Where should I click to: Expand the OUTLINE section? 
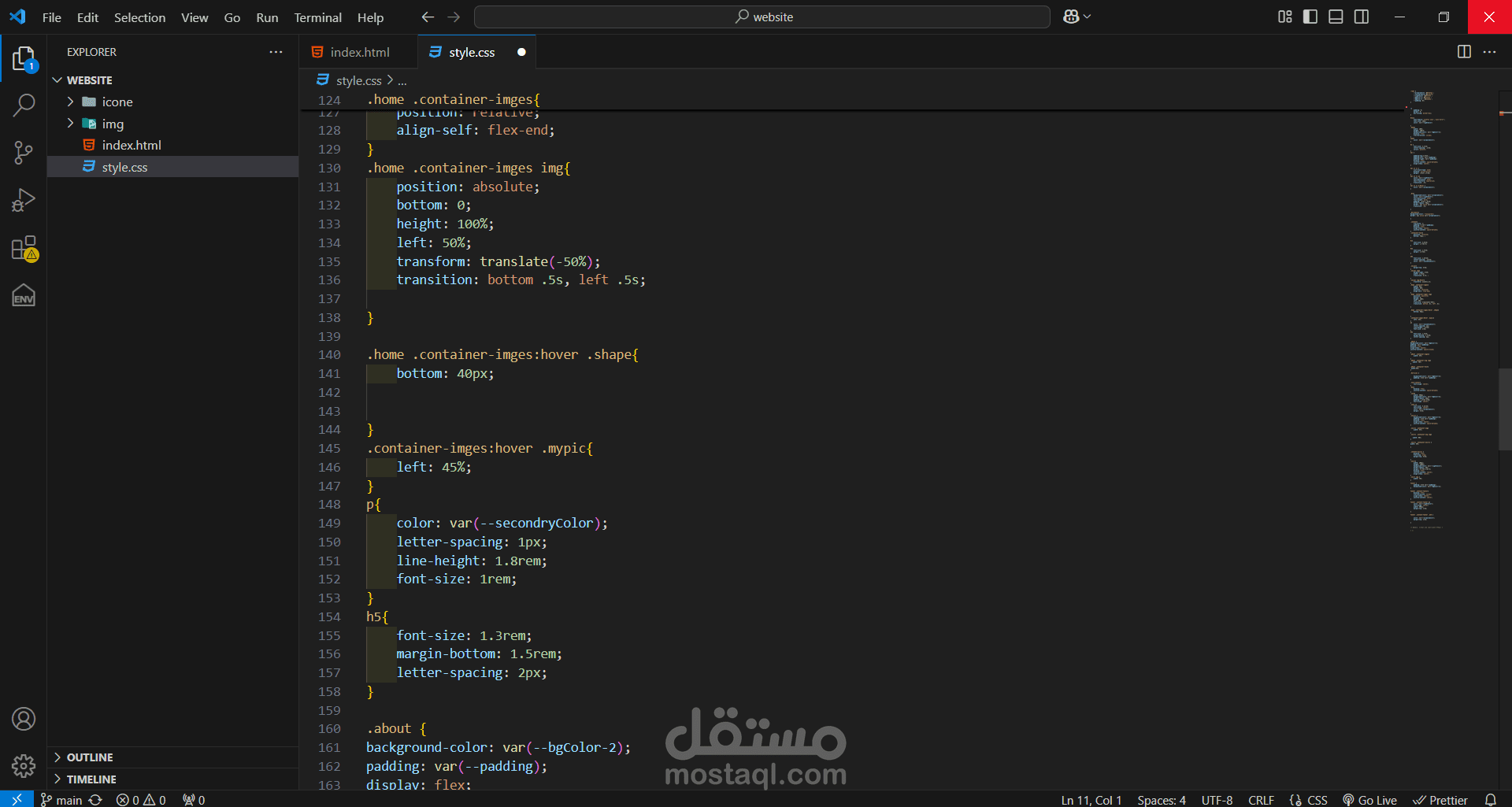point(57,757)
